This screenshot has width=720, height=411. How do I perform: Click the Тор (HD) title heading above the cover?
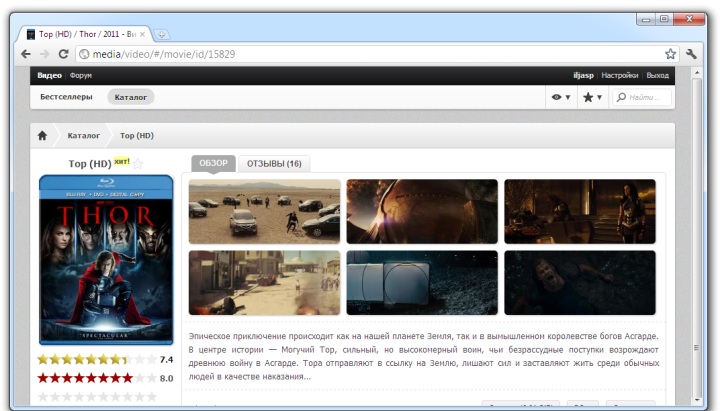(90, 164)
